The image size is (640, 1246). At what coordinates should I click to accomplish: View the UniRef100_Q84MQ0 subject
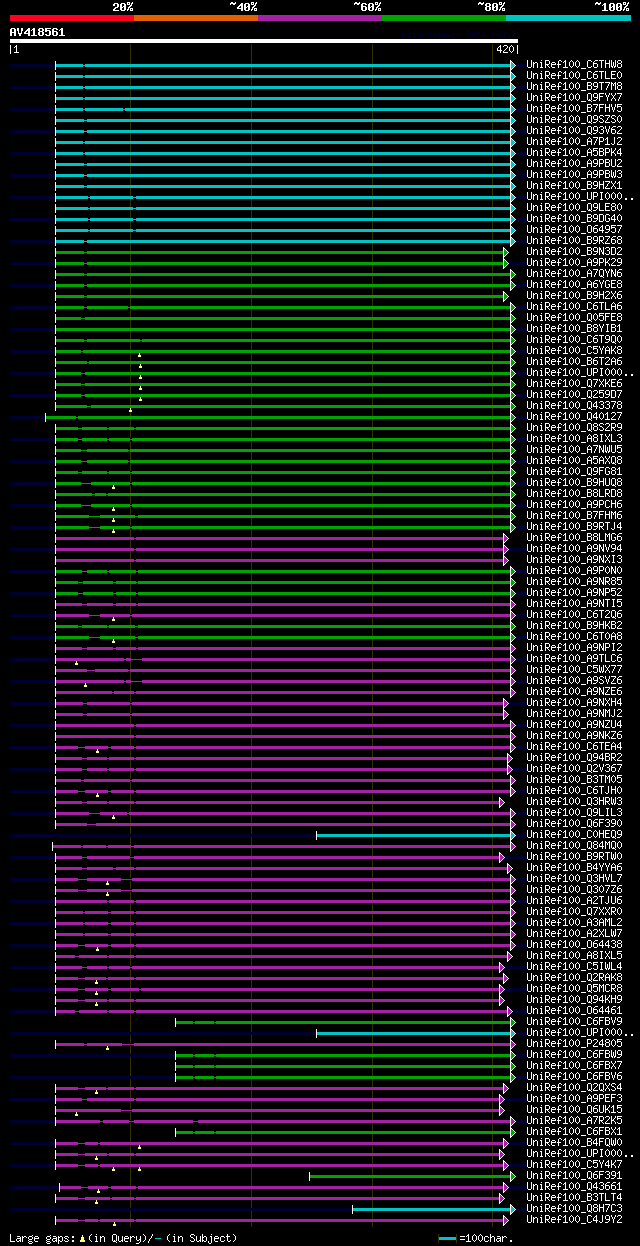(574, 846)
